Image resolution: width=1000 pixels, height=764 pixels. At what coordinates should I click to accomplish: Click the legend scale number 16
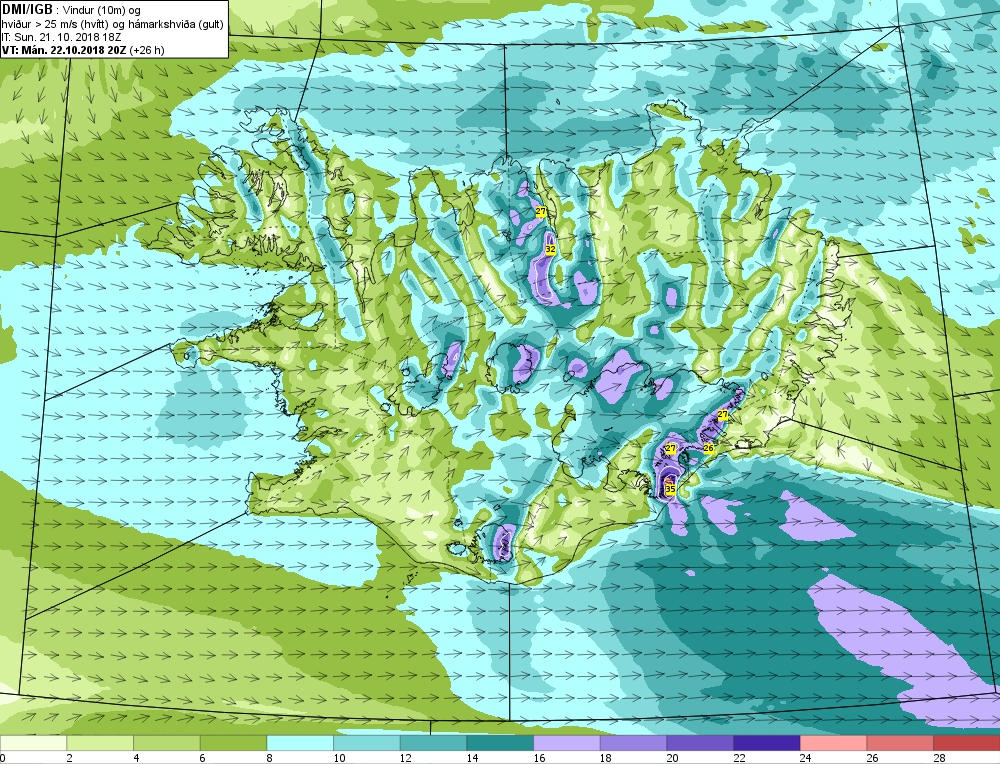pos(540,758)
